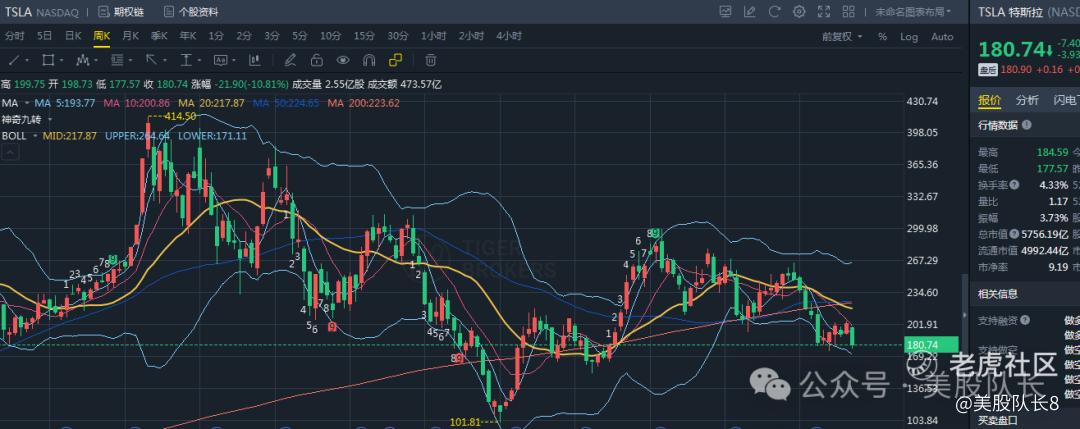Select the 30分 interval
This screenshot has height=429, width=1080.
tap(398, 36)
